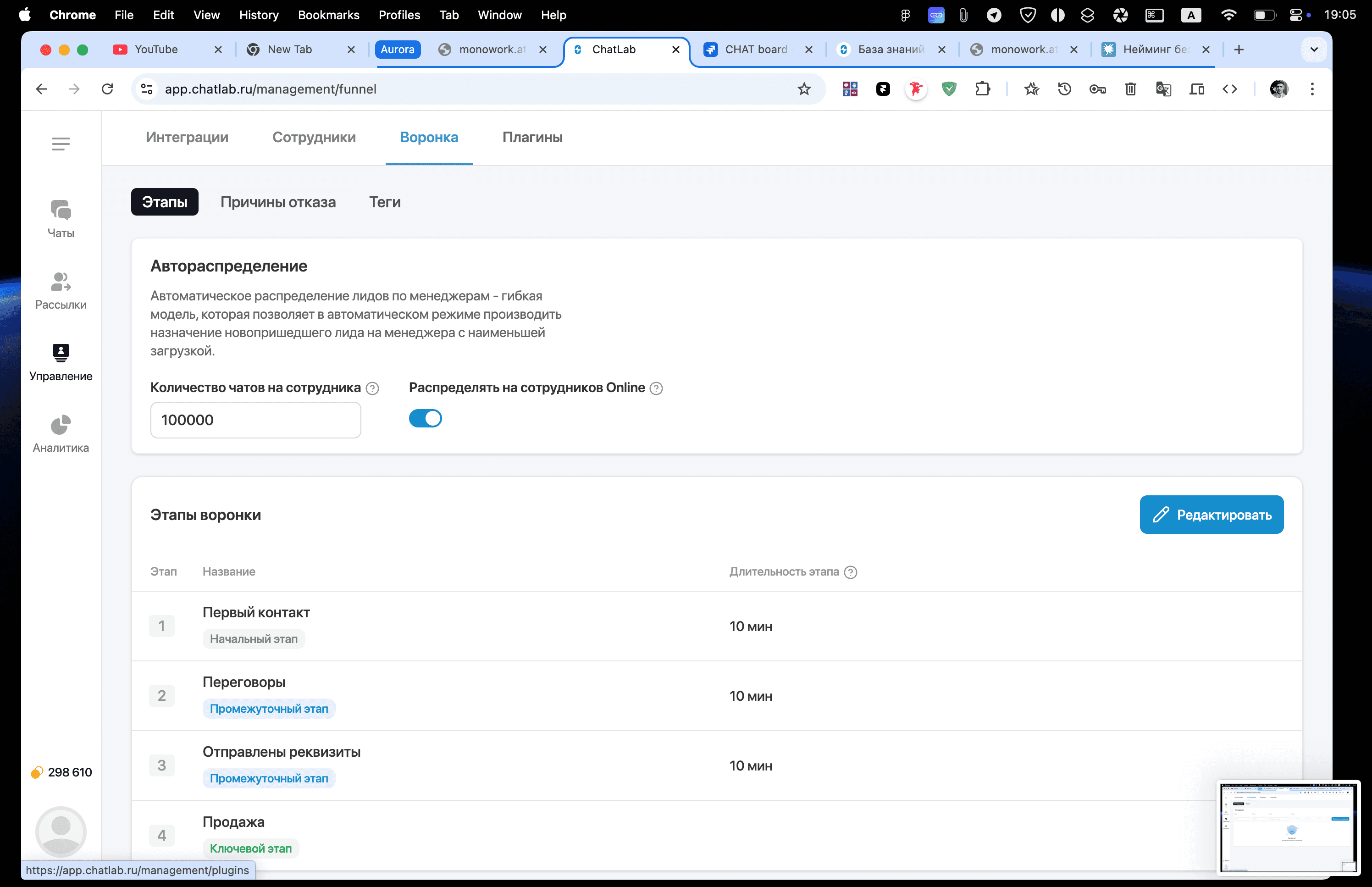Open the Чаты section in sidebar

pos(61,218)
